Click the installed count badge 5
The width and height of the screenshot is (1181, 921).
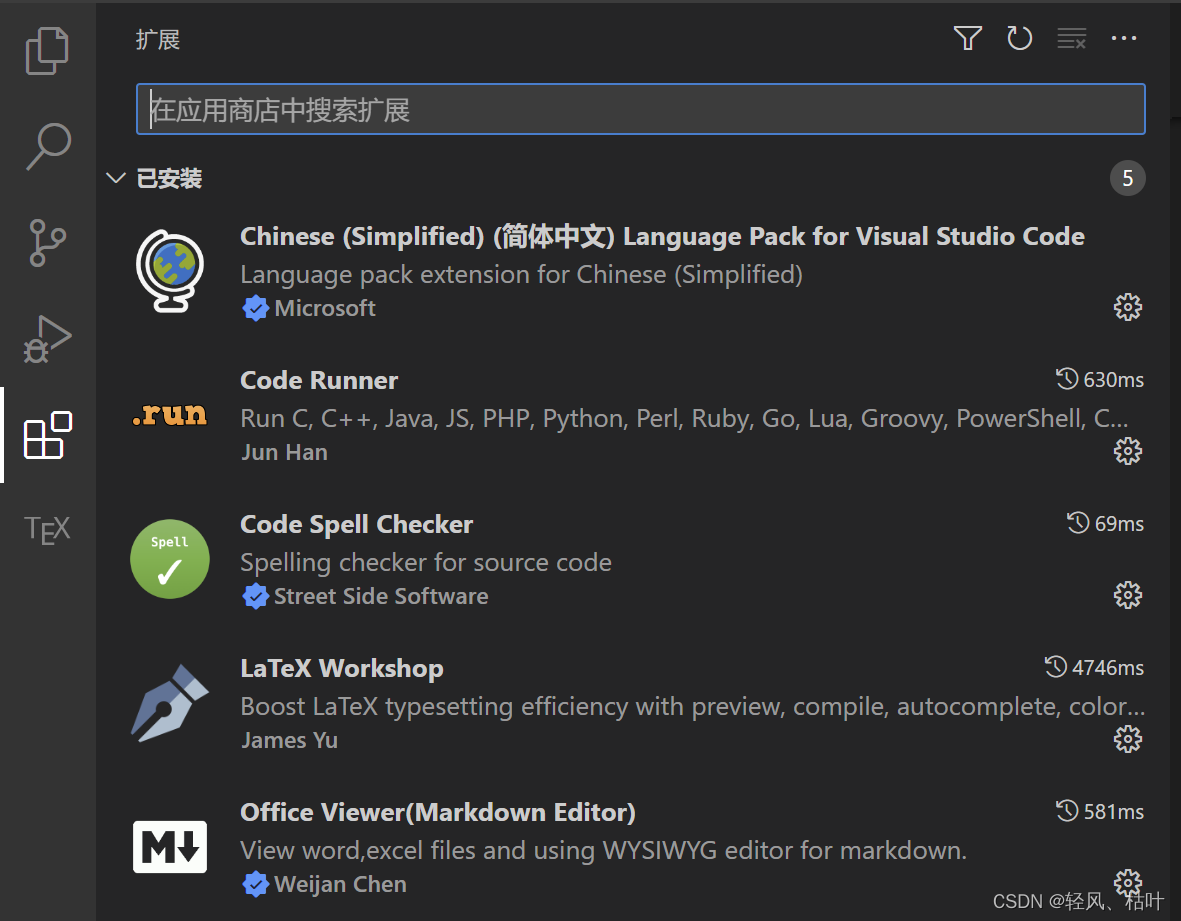pos(1128,178)
